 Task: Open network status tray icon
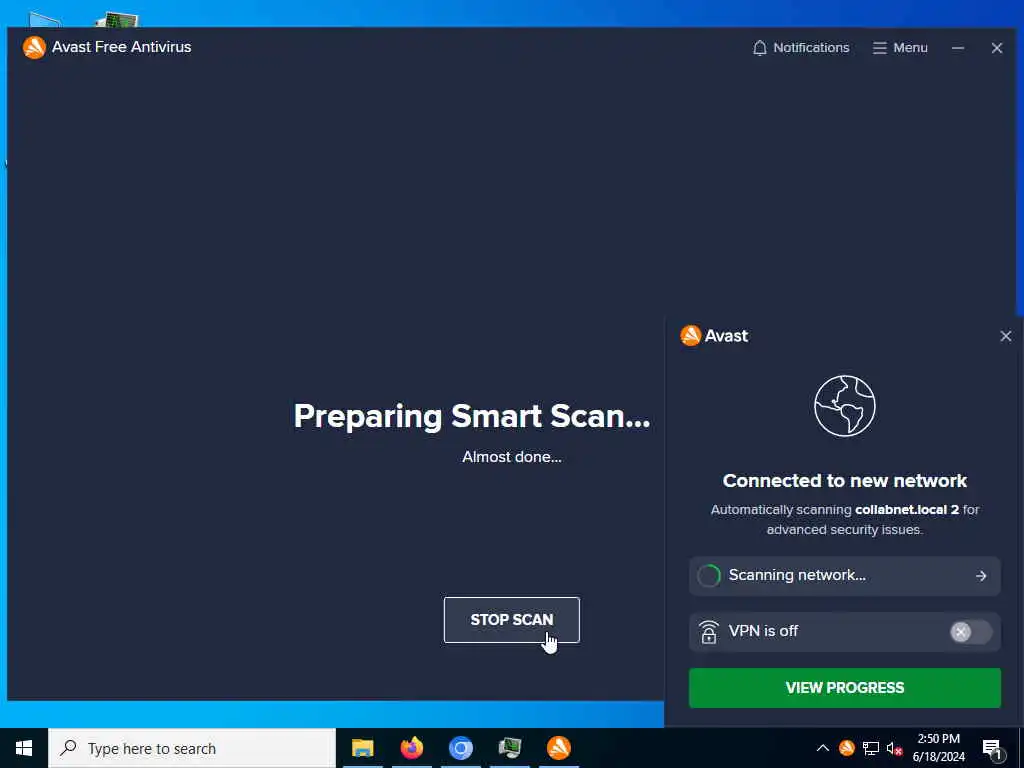871,748
